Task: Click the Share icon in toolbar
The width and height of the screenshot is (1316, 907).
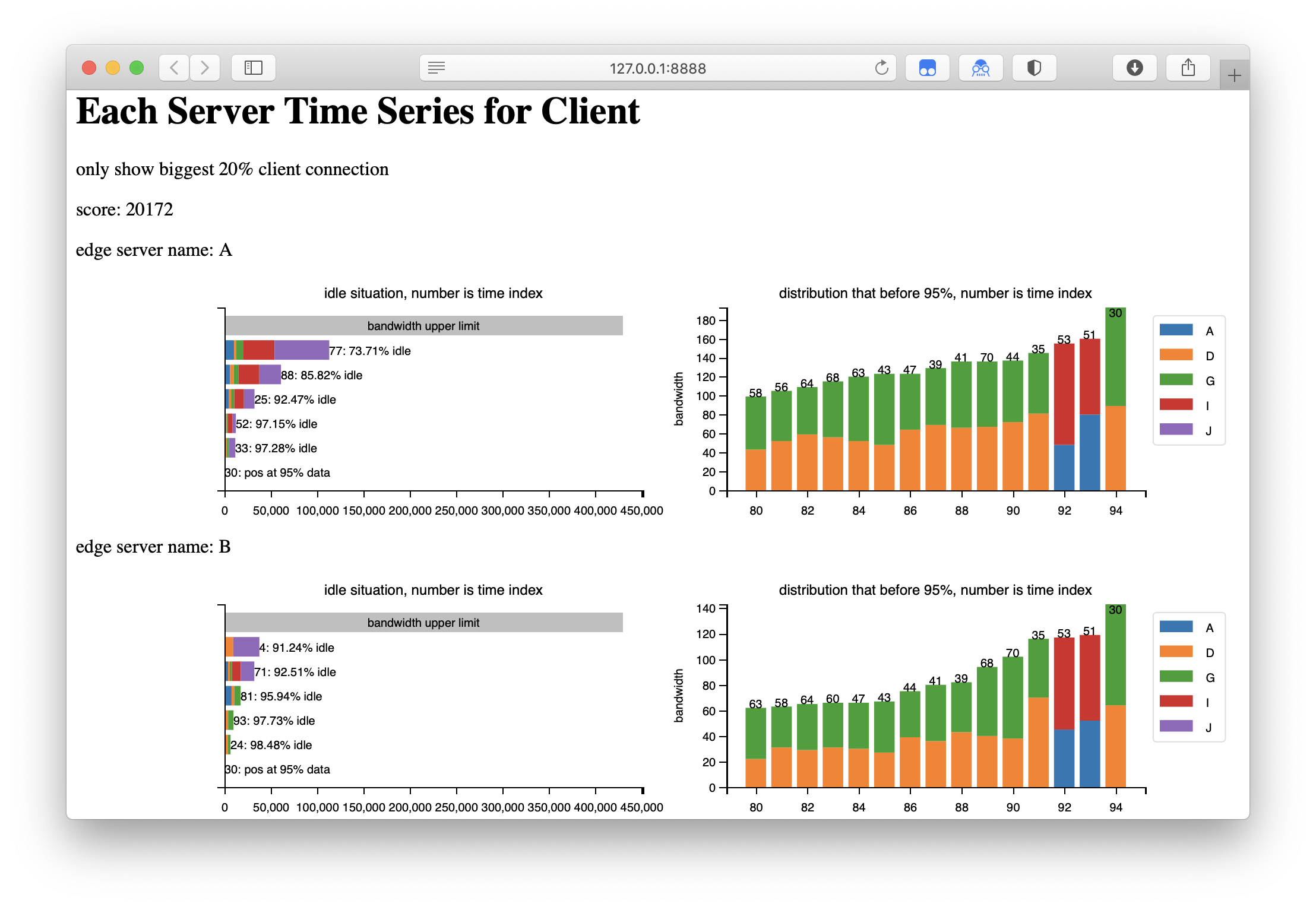Action: (x=1188, y=68)
